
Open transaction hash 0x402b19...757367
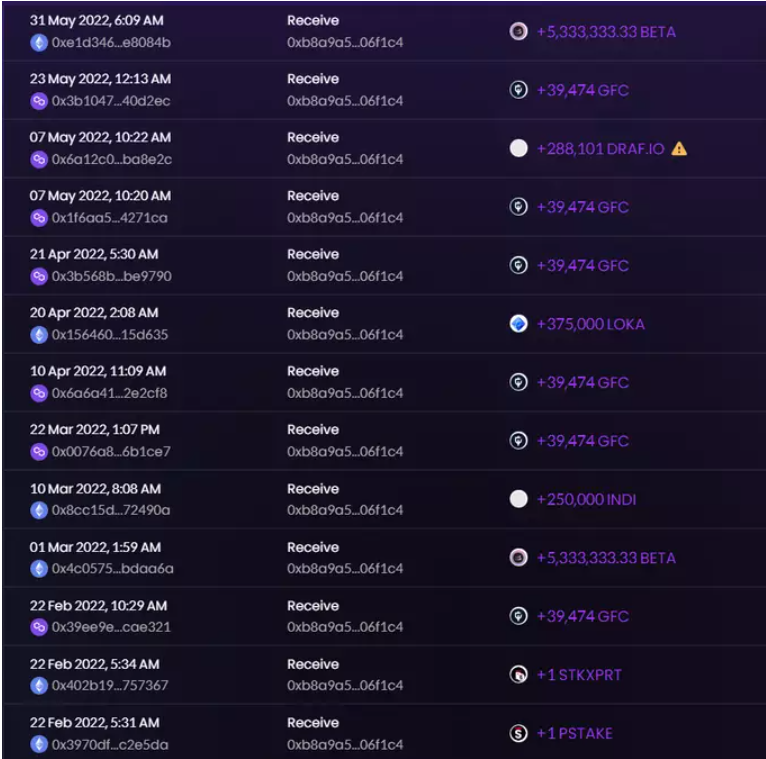(x=110, y=686)
